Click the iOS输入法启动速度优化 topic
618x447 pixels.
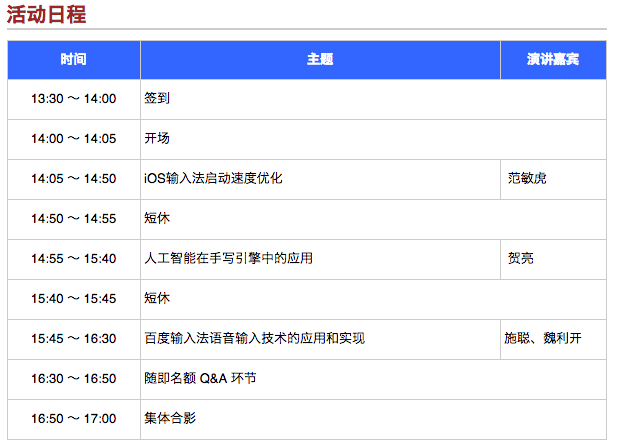[x=213, y=179]
